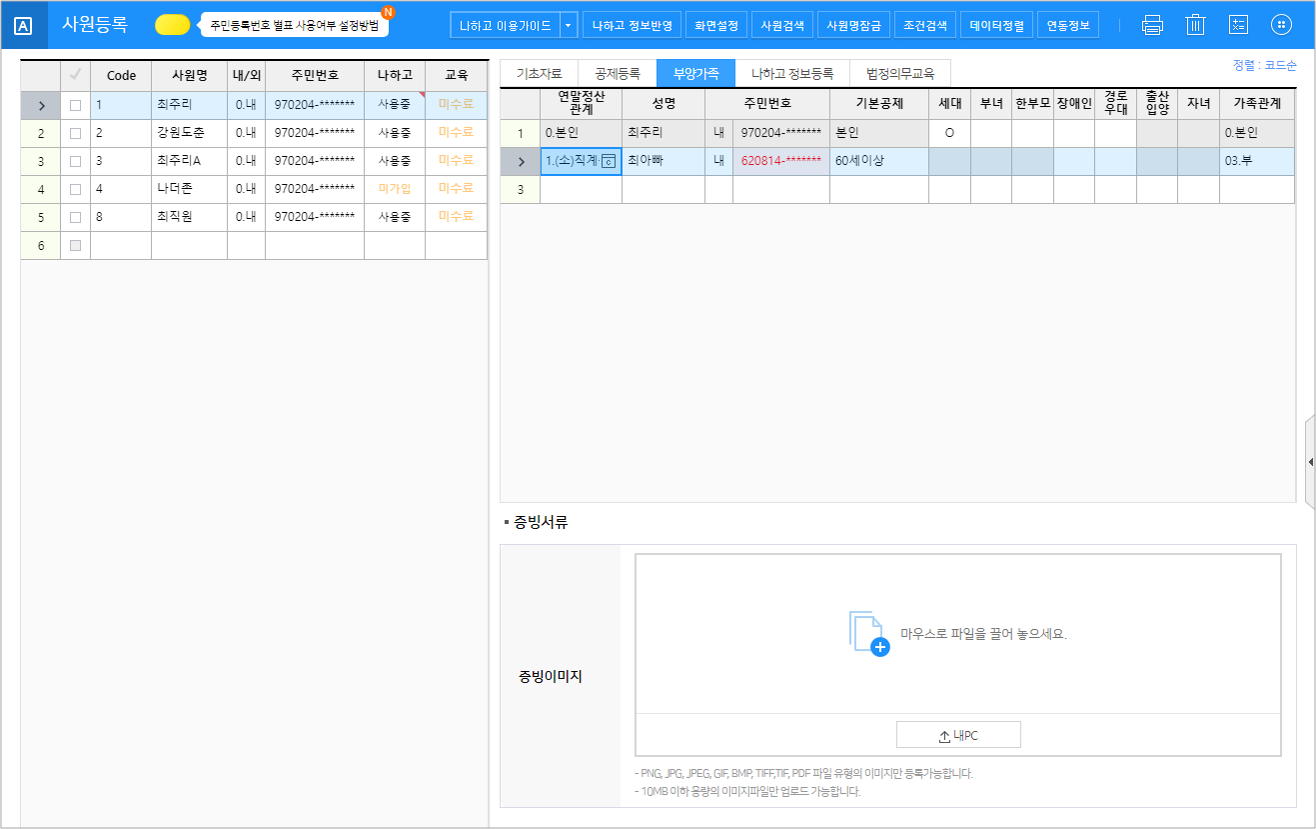Click the red 620814-******* ID cell
The height and width of the screenshot is (829, 1316).
781,161
